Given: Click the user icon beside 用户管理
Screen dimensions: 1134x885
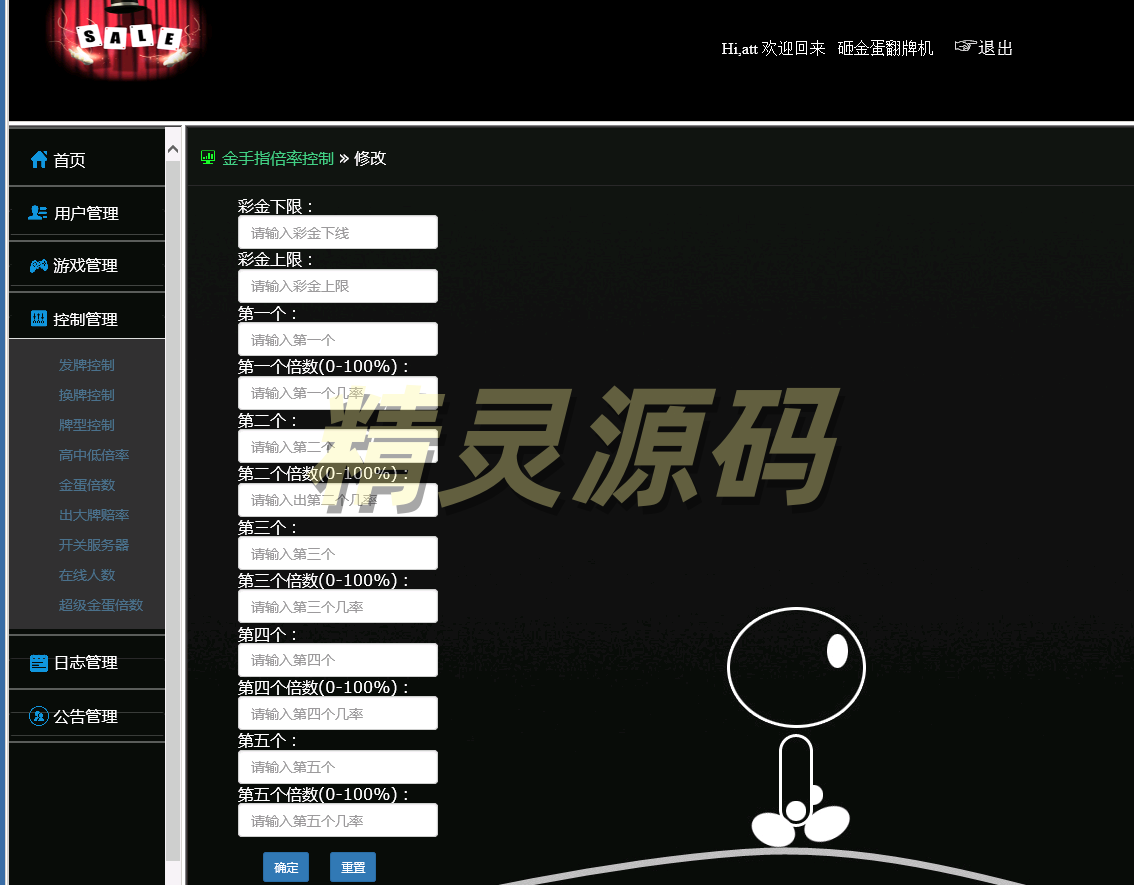Looking at the screenshot, I should (38, 212).
